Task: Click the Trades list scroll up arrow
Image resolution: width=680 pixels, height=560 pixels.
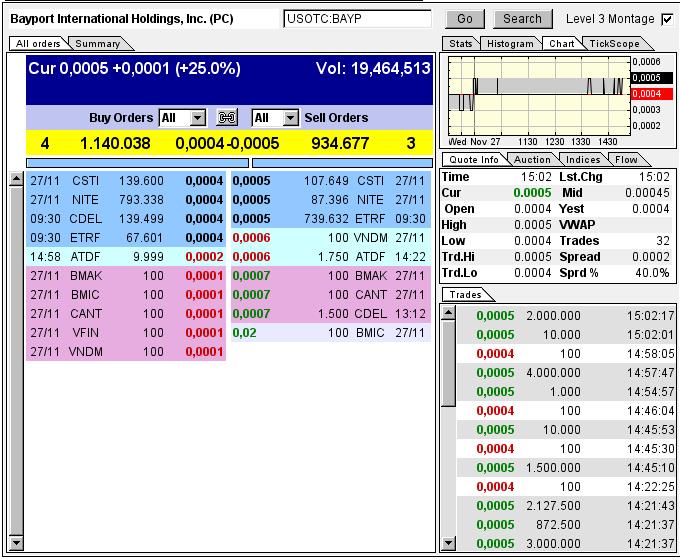Action: pos(448,313)
